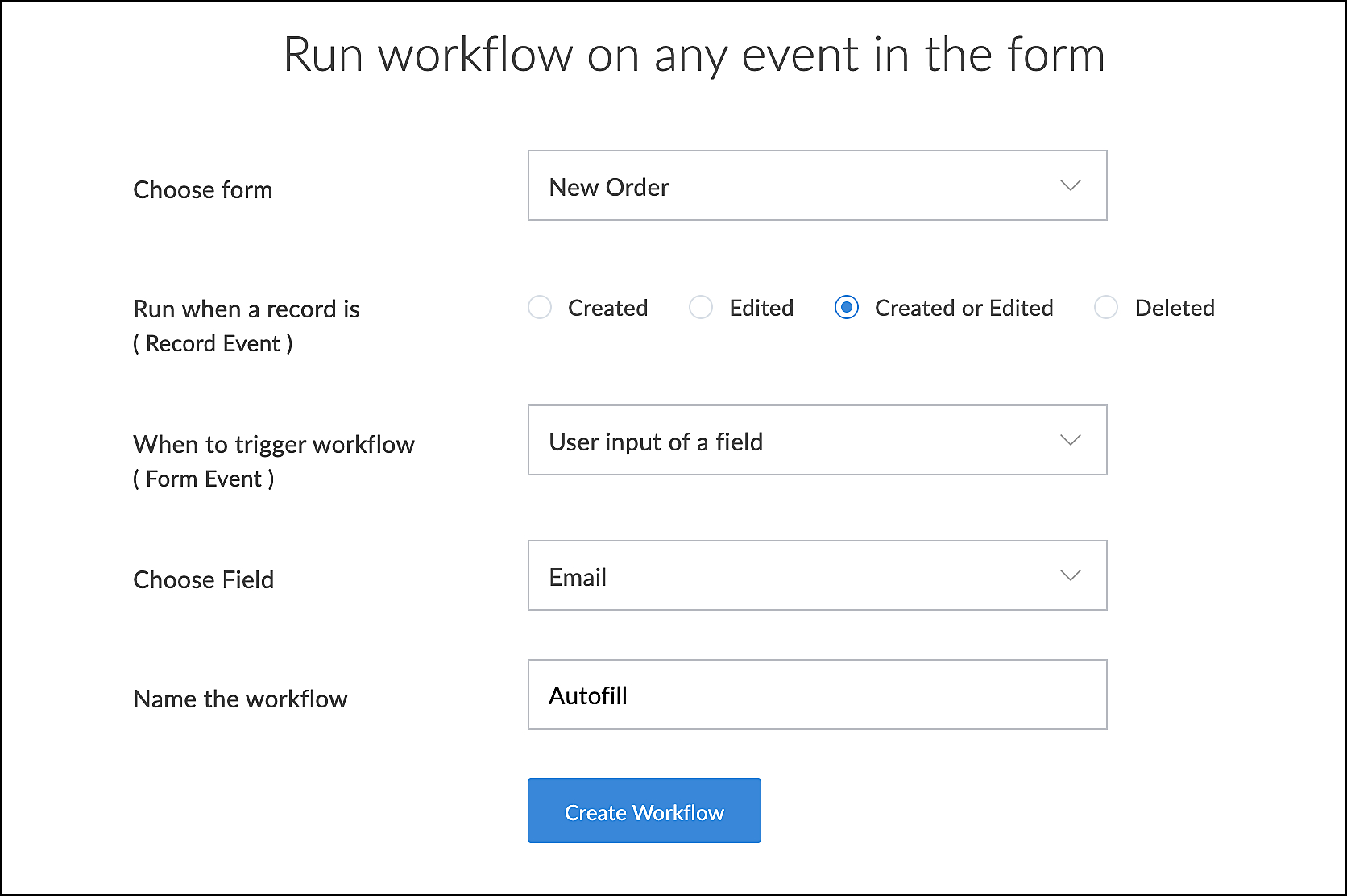The image size is (1347, 896).
Task: Click the chevron arrow beside User input of a field
Action: 1070,441
